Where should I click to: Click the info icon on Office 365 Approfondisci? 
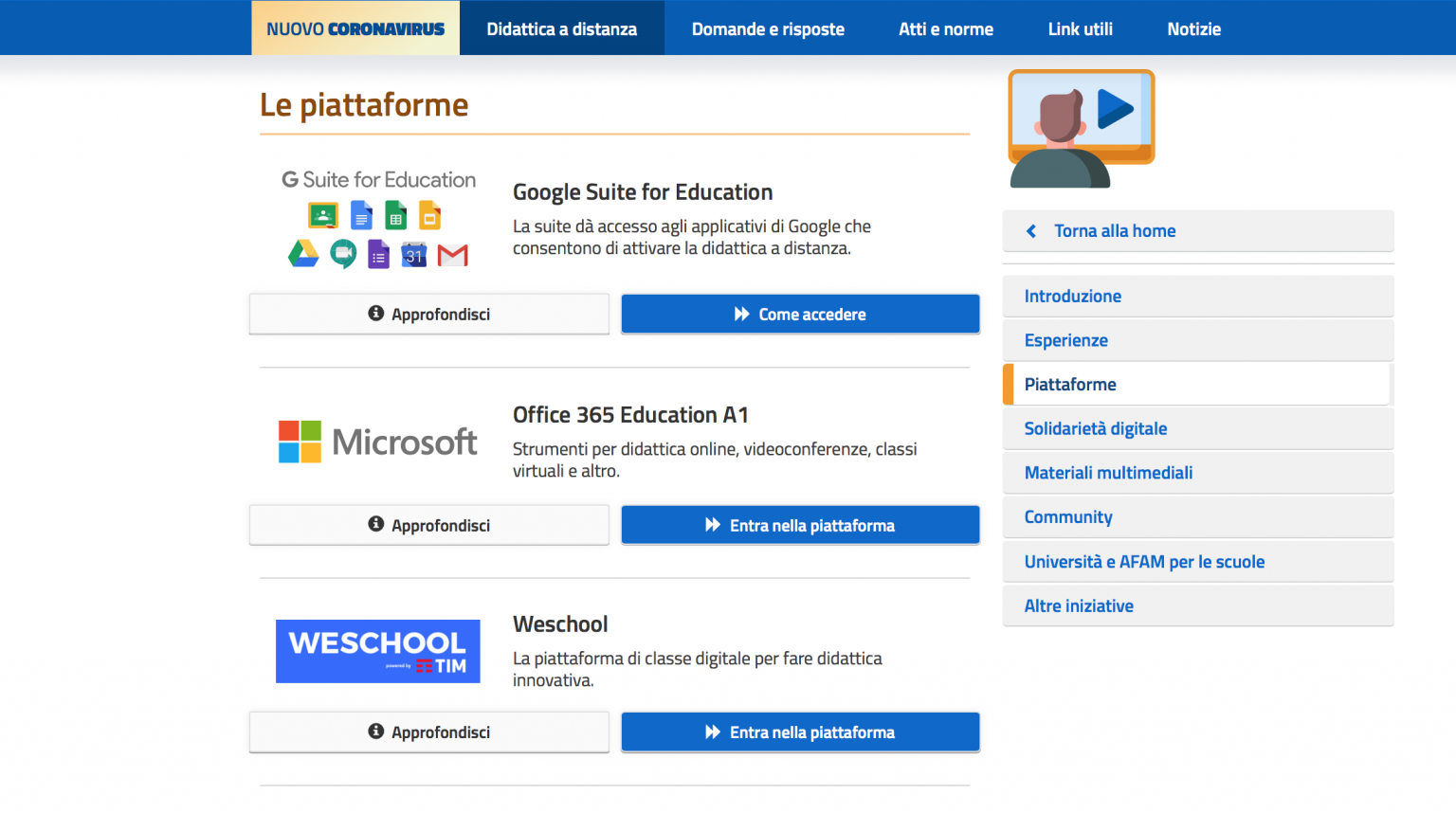[376, 524]
